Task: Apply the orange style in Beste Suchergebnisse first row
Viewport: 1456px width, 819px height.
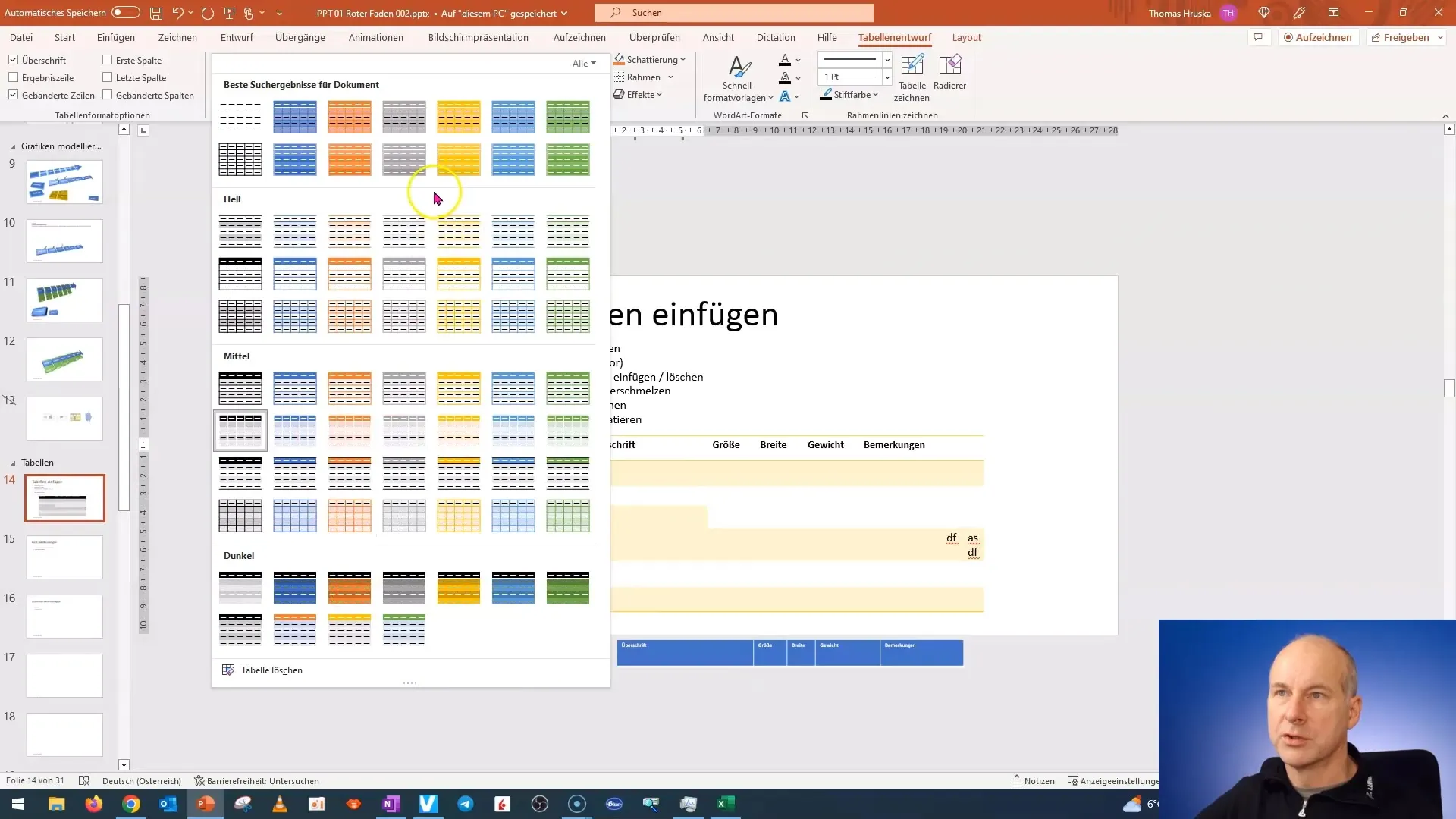Action: (350, 117)
